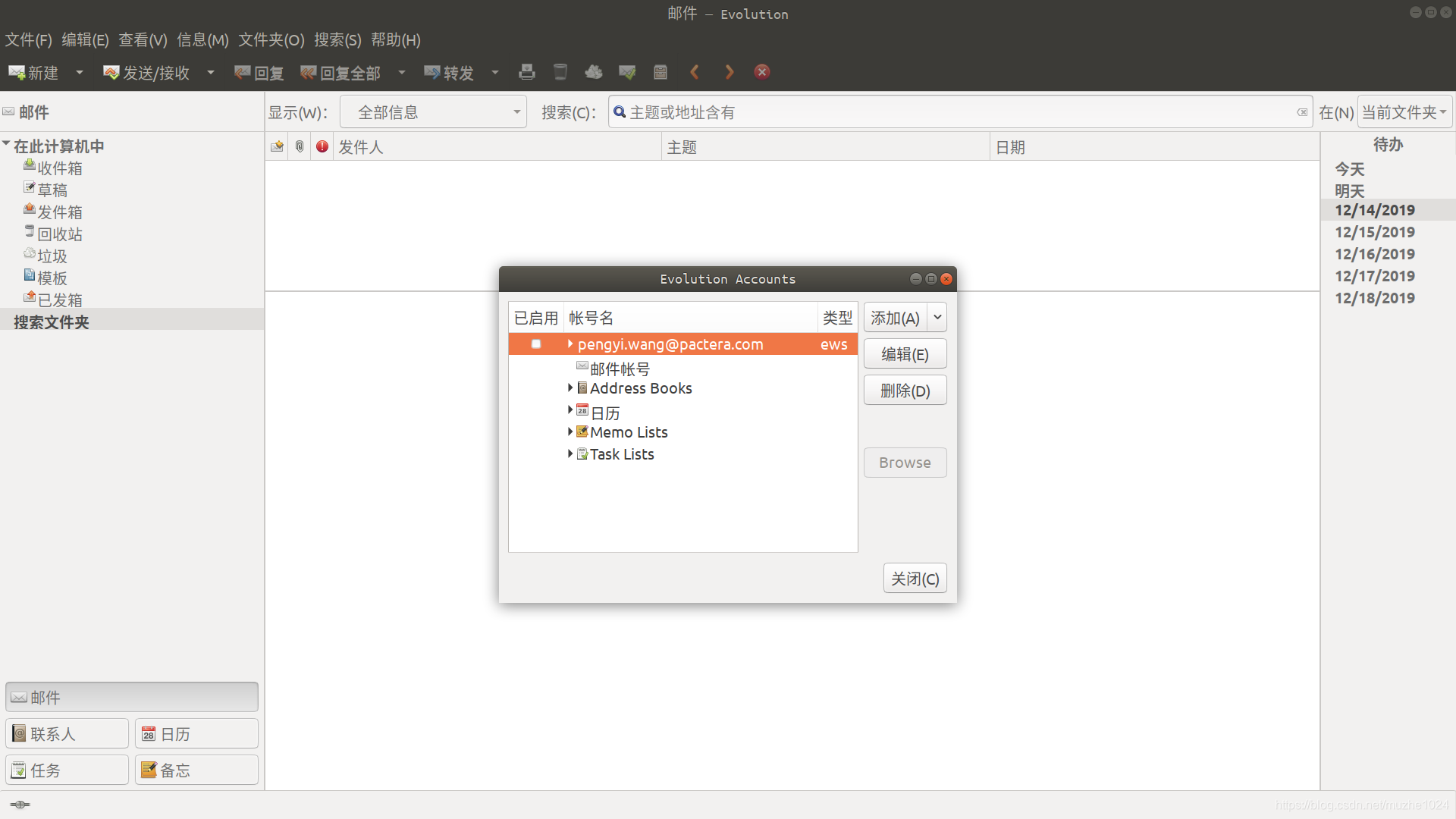Click the 关闭(C) button to close Accounts
This screenshot has width=1456, height=819.
[914, 578]
